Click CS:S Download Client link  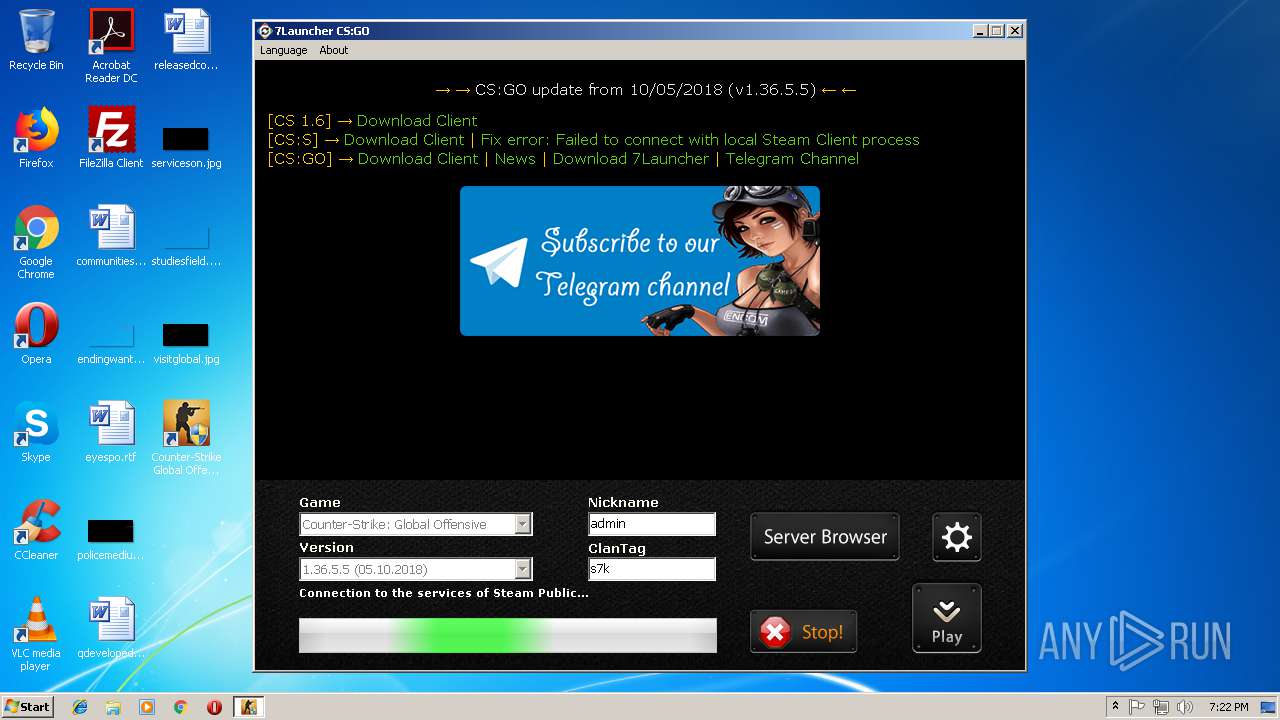pos(404,140)
